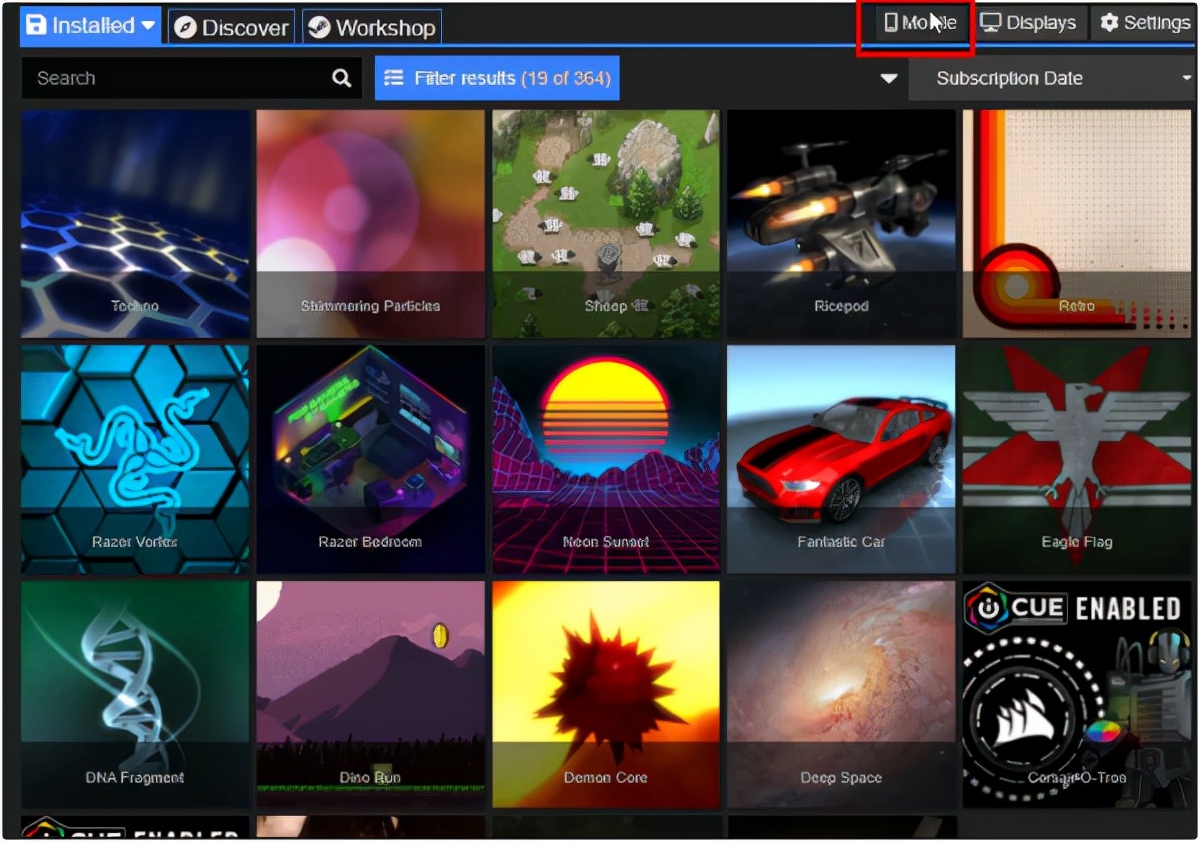Select the Demon Core wallpaper

606,695
